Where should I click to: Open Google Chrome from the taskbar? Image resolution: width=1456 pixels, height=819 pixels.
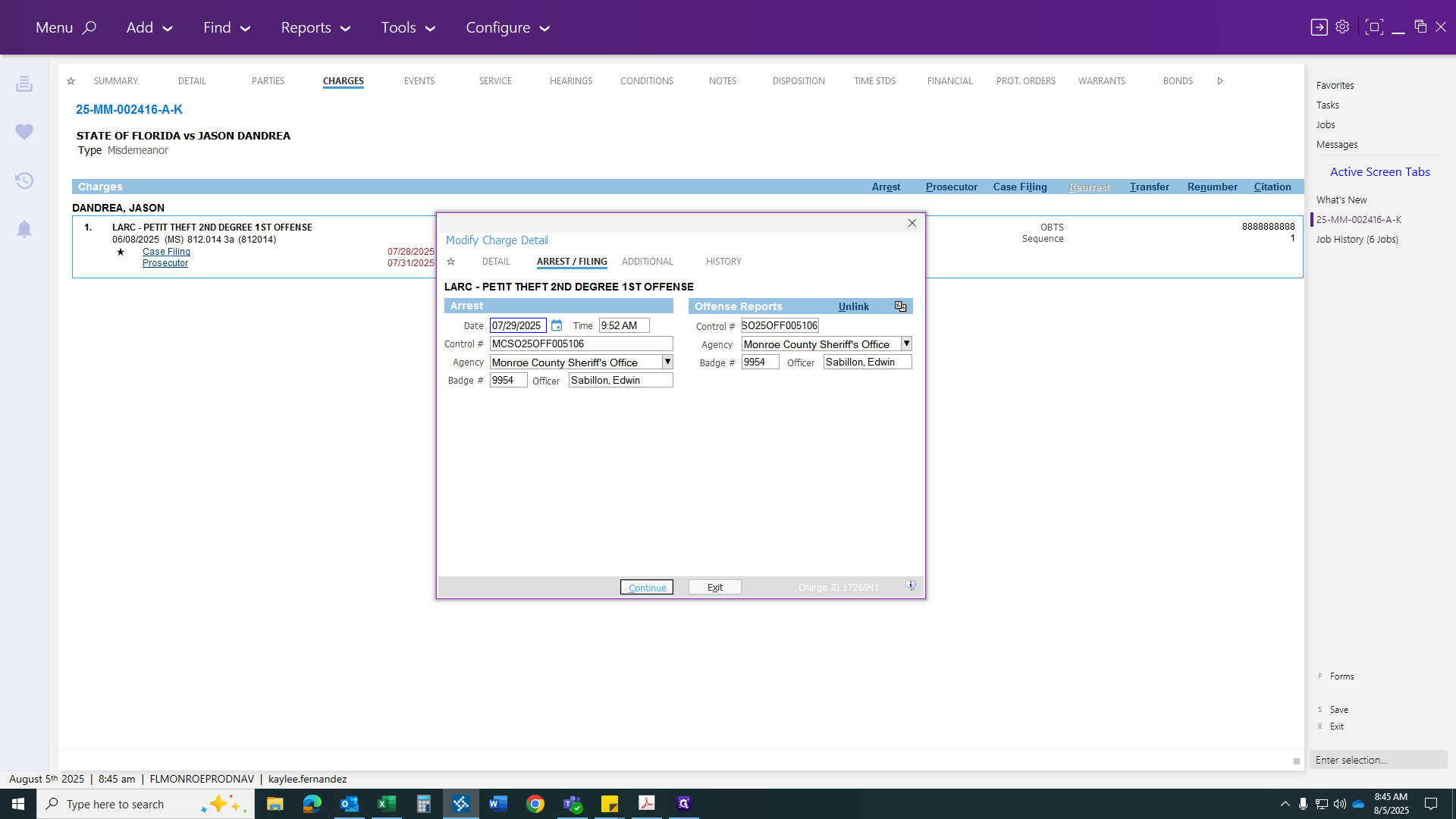(535, 804)
